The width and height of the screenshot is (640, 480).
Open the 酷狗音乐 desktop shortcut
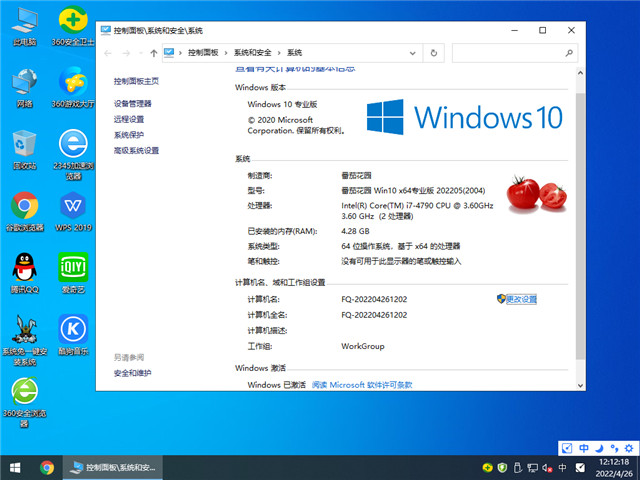point(72,328)
